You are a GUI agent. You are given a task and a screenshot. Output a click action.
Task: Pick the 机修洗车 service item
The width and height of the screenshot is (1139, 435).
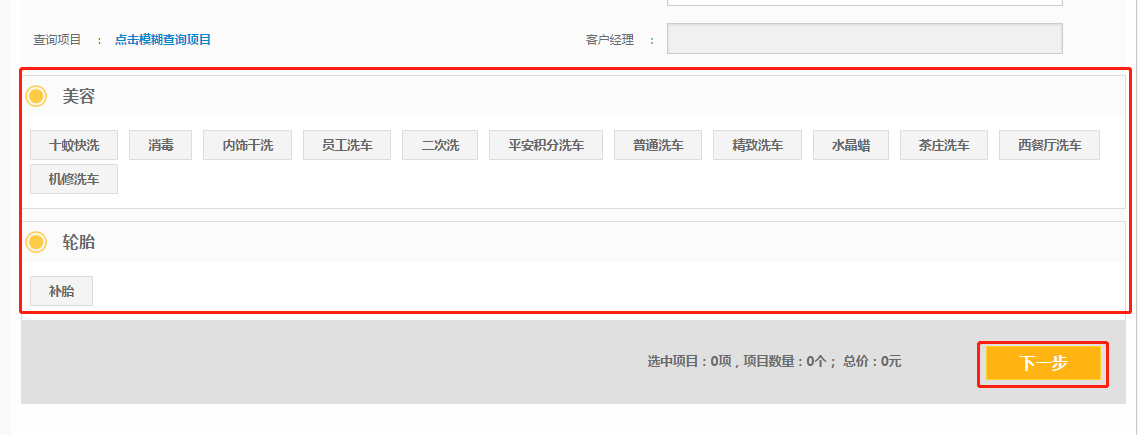[74, 179]
